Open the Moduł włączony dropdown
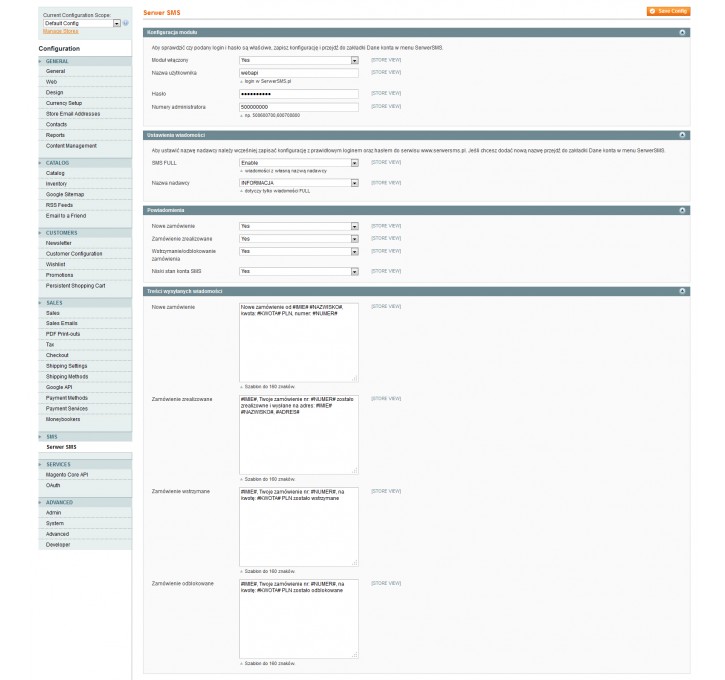Screen dimensions: 725x680 coord(299,60)
